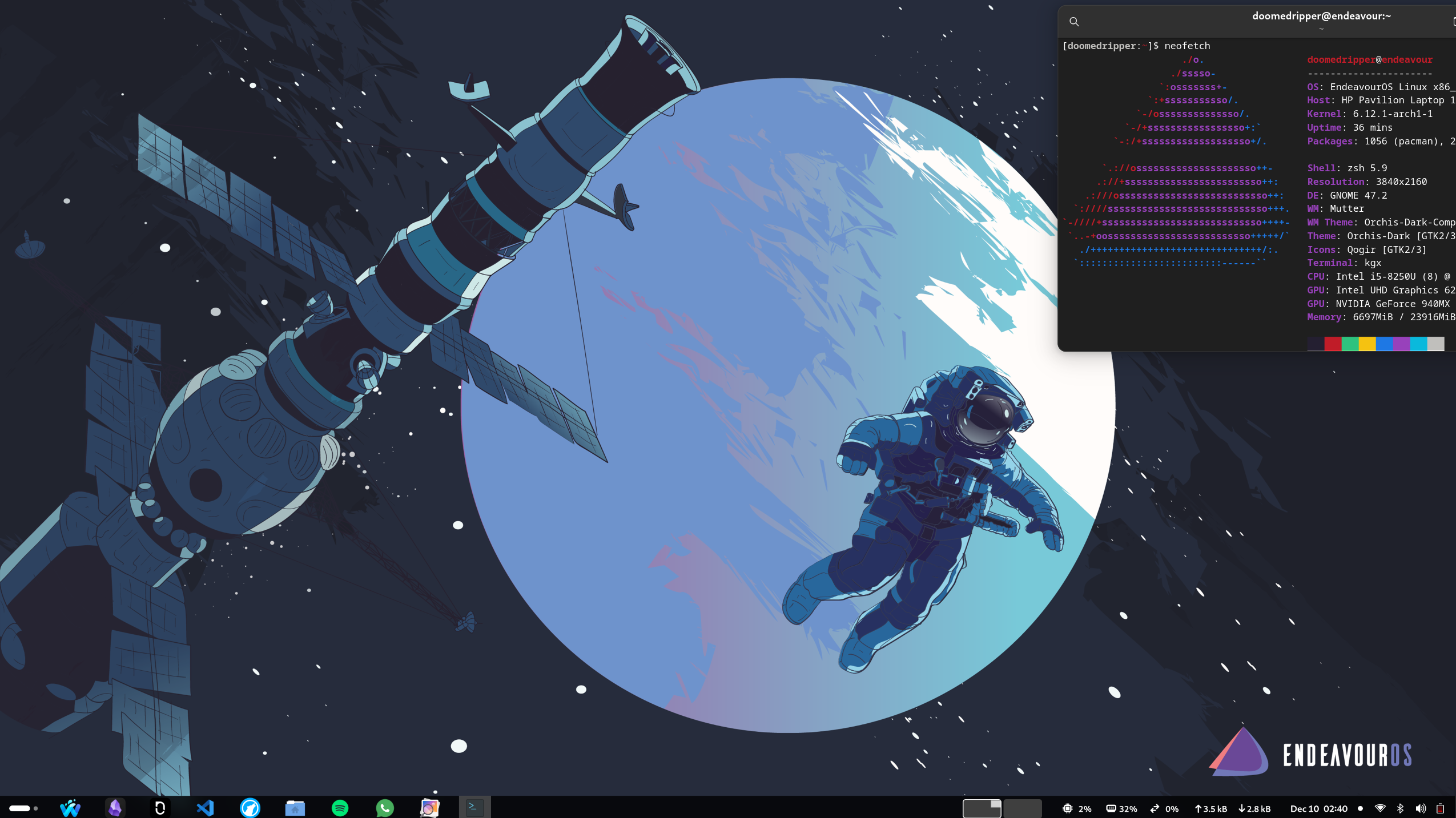Viewport: 1456px width, 818px height.
Task: Open the image viewer dock icon
Action: coord(430,808)
